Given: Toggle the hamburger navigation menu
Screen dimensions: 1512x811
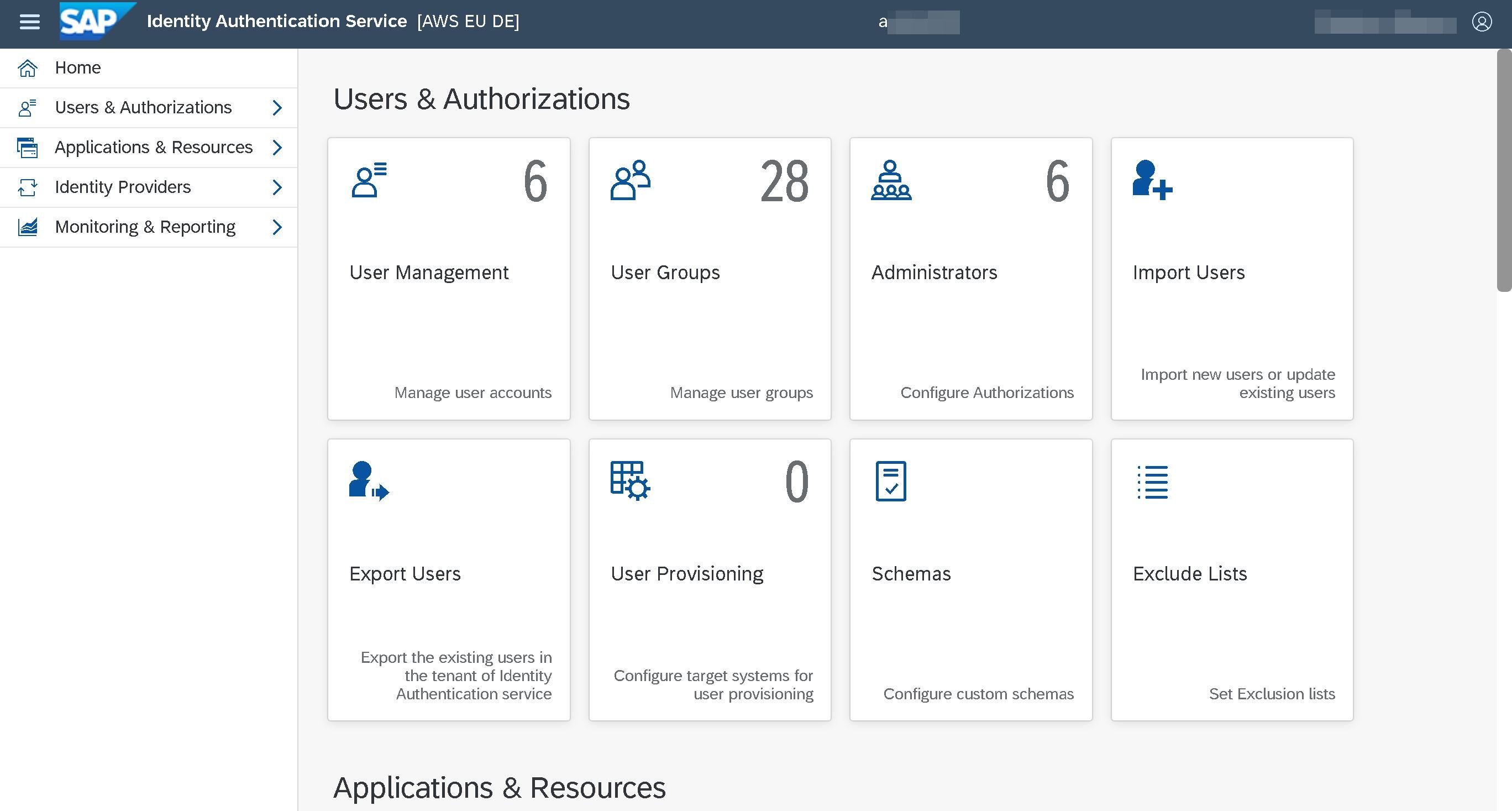Looking at the screenshot, I should (x=29, y=22).
